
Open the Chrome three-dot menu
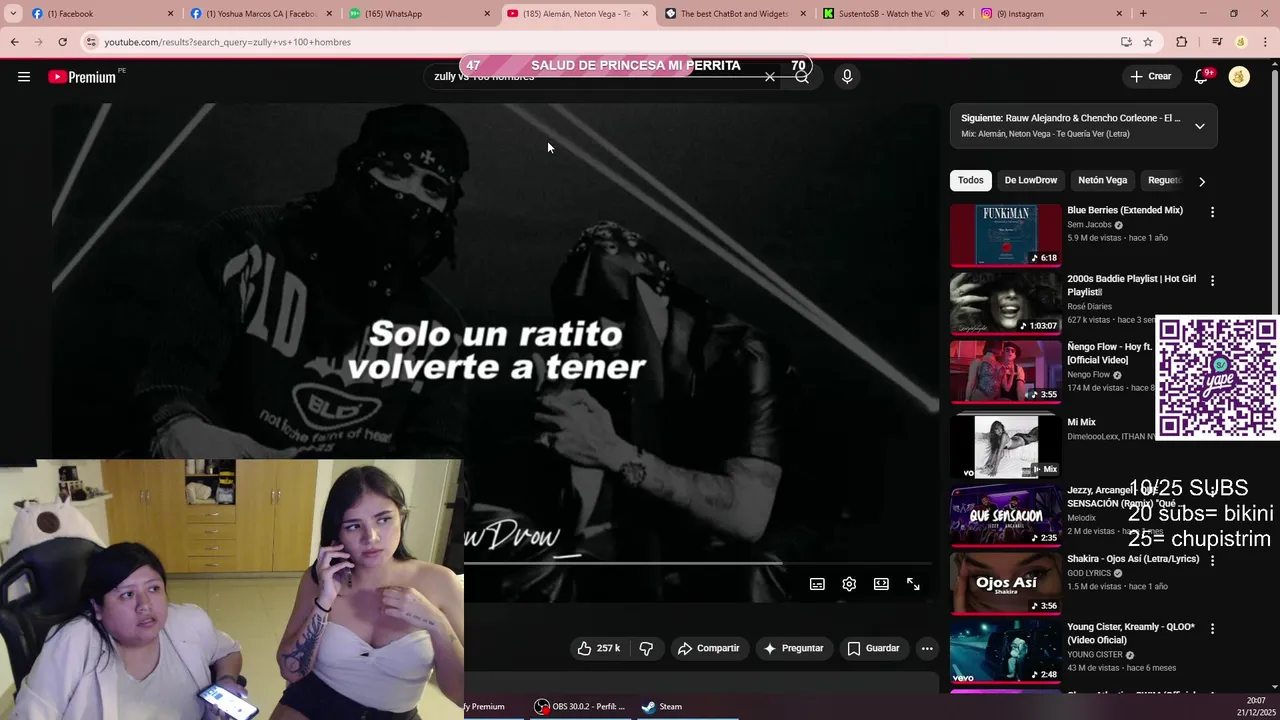1266,42
